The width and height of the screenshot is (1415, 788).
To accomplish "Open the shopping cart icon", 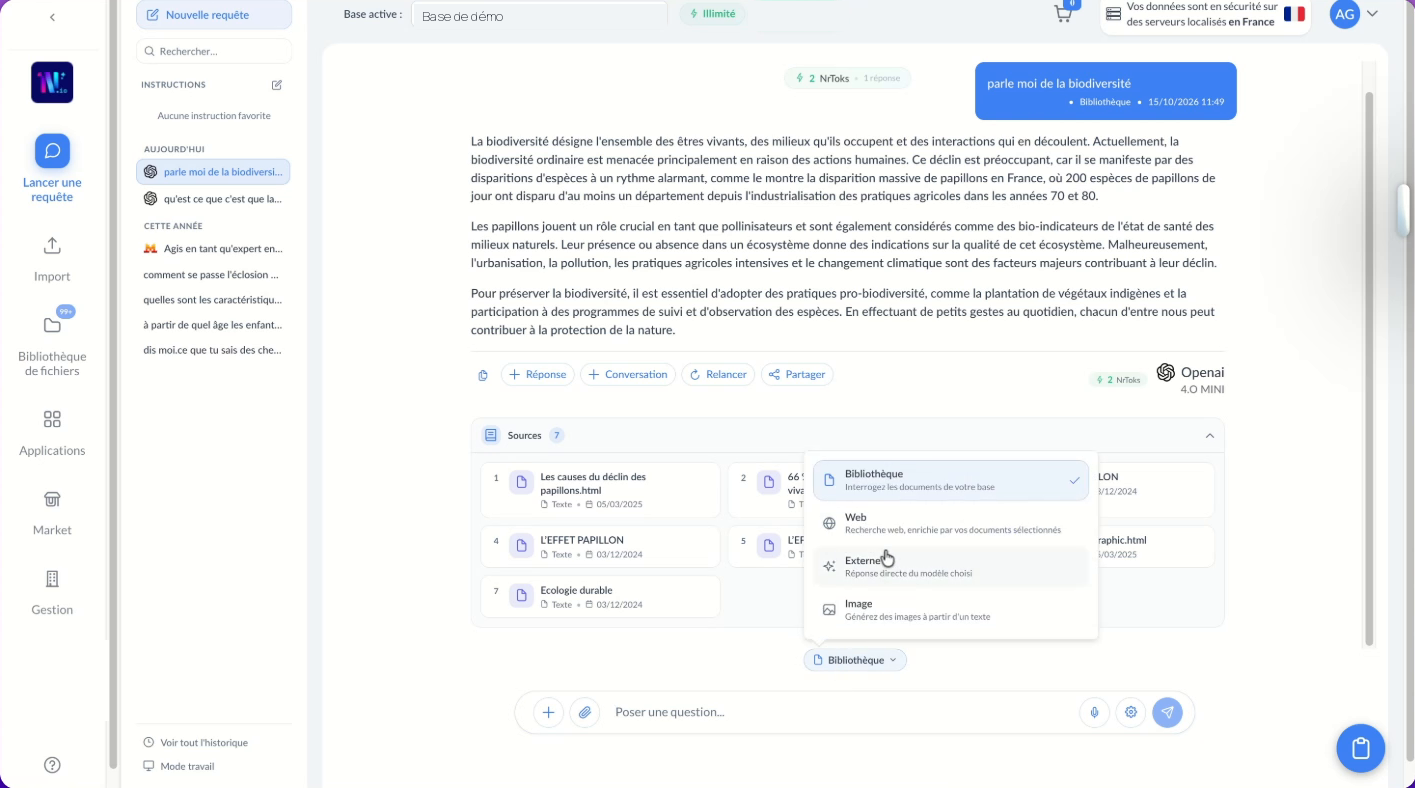I will click(x=1063, y=14).
